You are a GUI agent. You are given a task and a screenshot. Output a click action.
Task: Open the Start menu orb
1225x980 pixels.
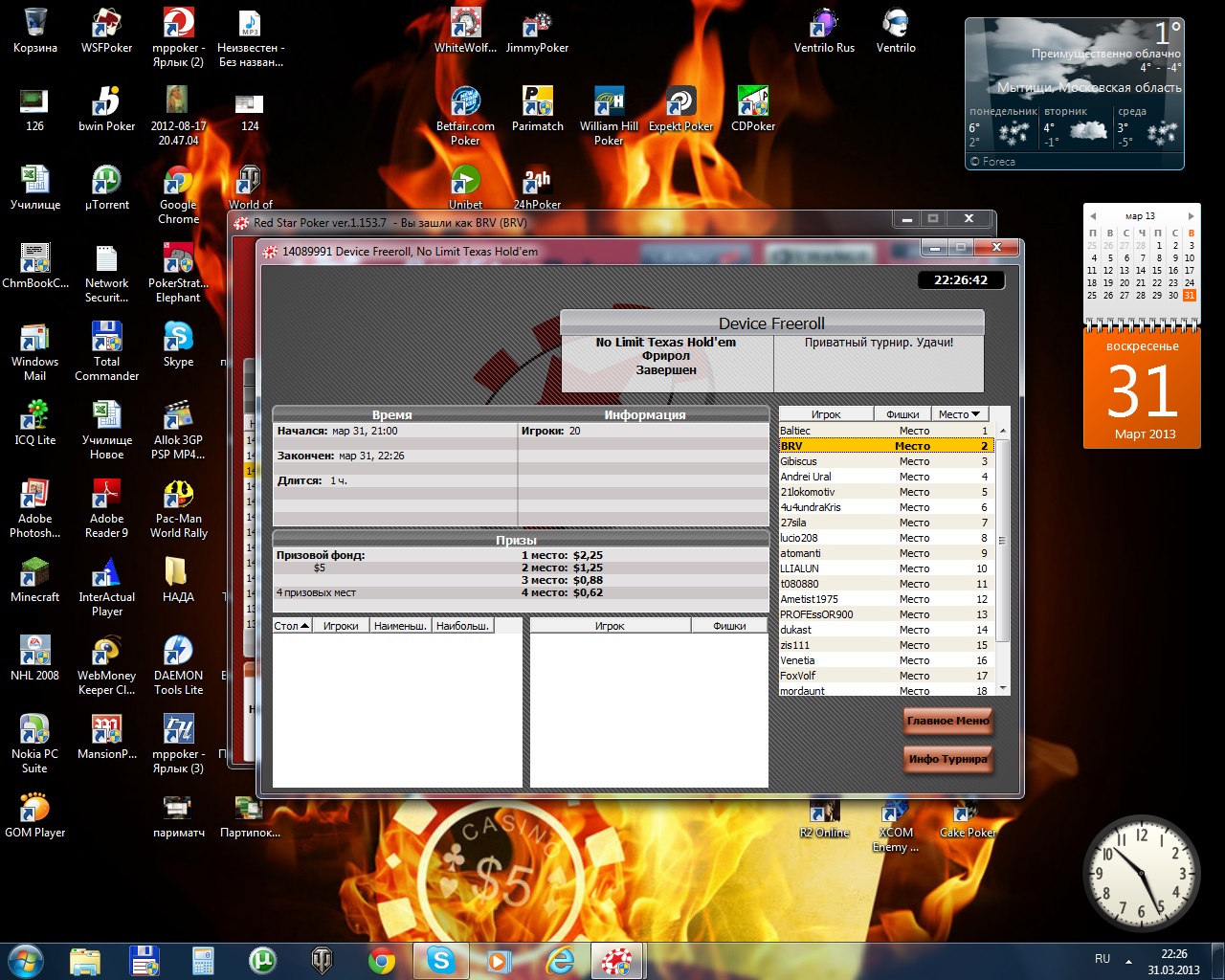(x=26, y=960)
